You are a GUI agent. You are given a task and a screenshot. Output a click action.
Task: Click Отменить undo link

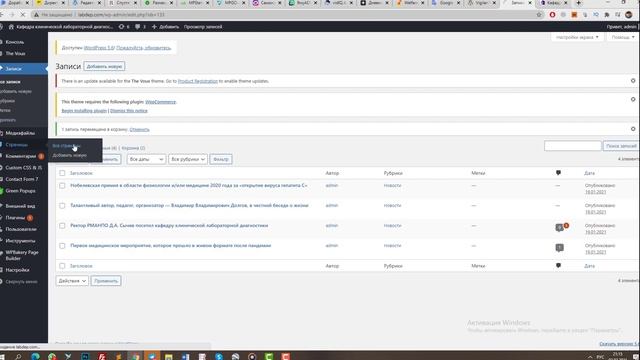pos(140,129)
